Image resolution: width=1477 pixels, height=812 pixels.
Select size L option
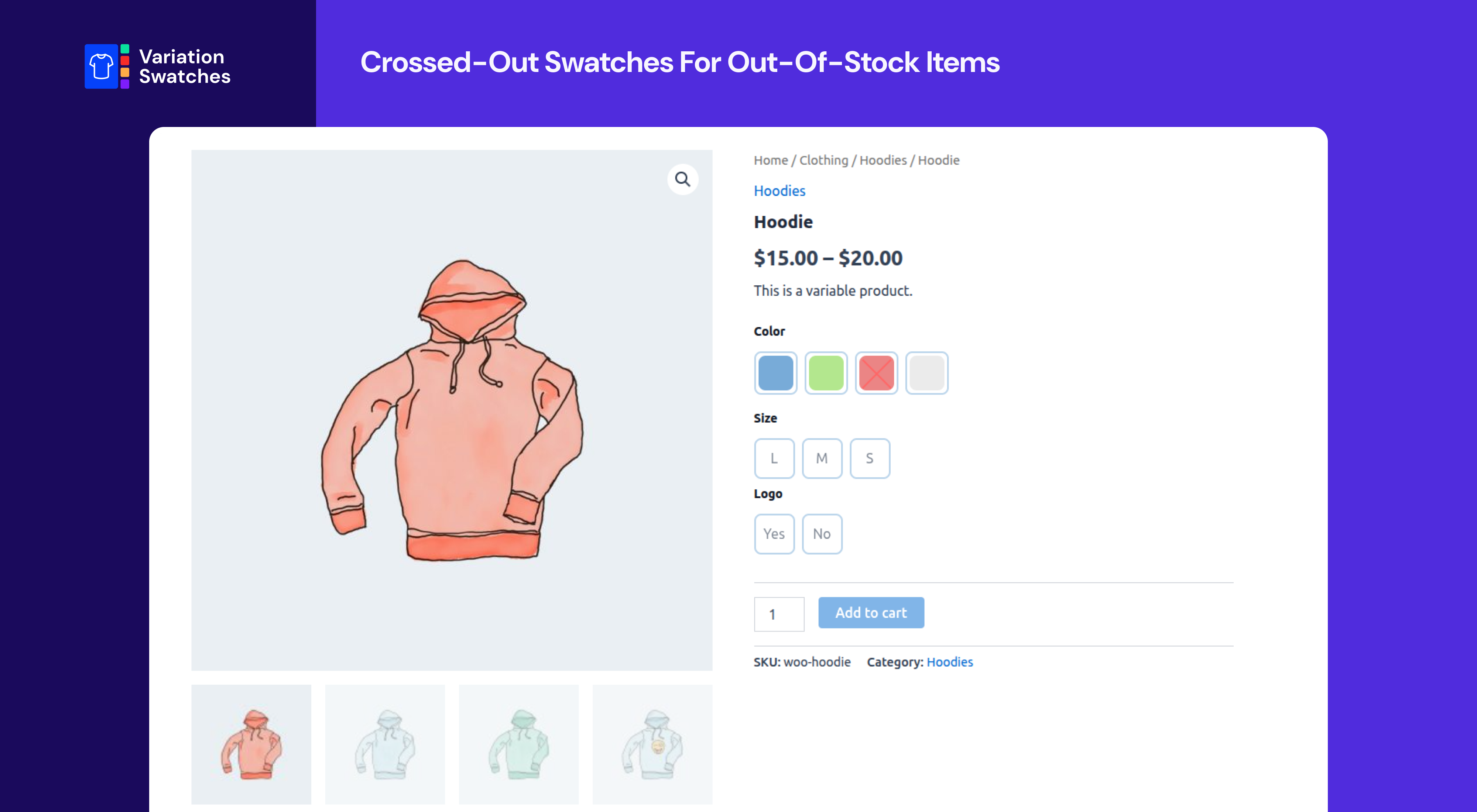[774, 458]
